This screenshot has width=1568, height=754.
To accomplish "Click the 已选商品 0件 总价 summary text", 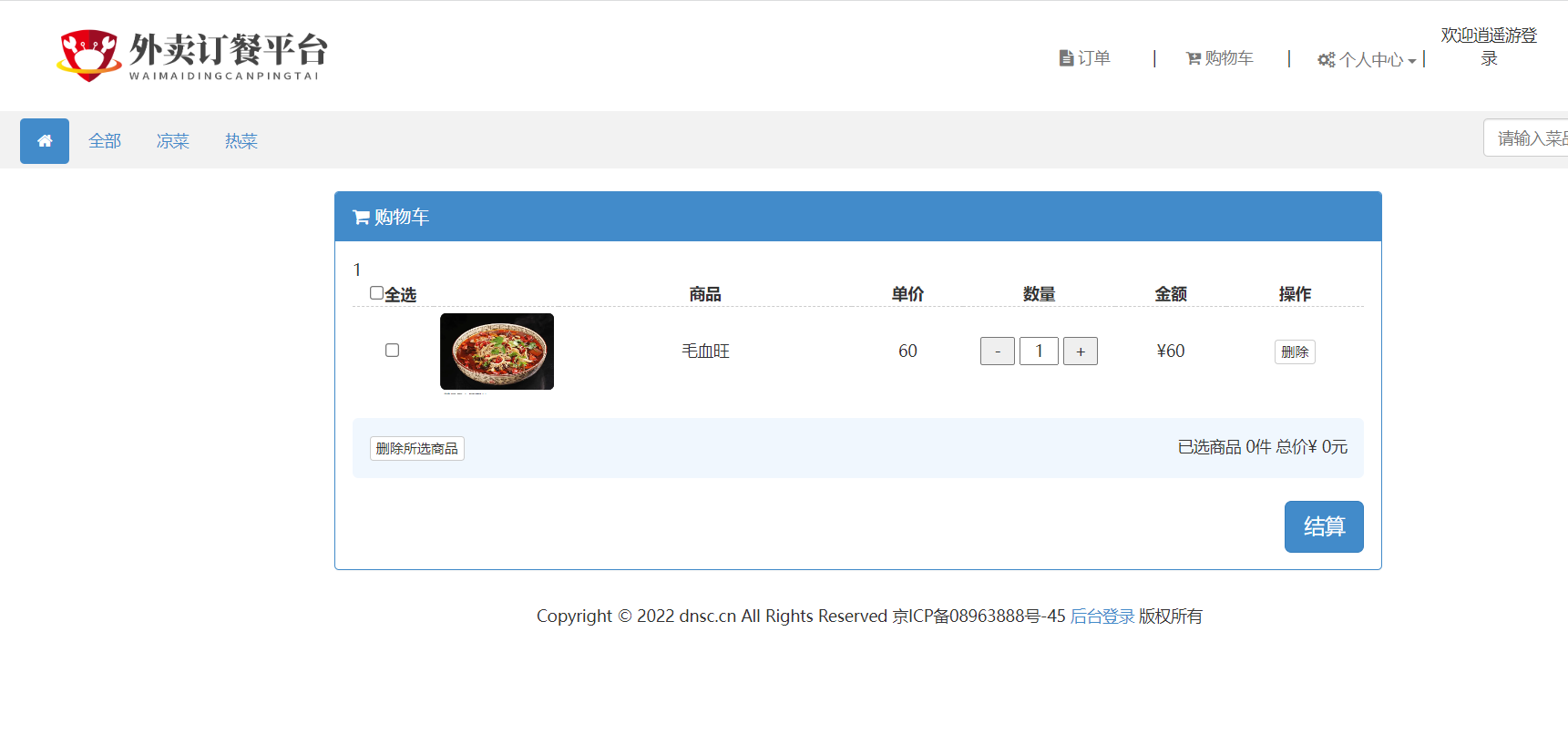I will point(1263,447).
